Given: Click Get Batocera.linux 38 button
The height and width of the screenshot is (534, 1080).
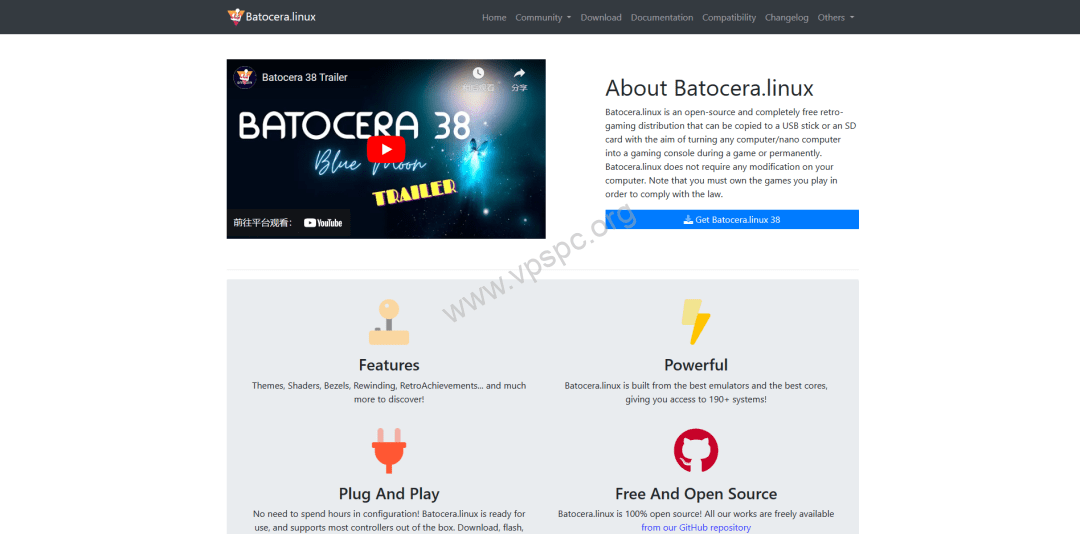Looking at the screenshot, I should coord(731,220).
